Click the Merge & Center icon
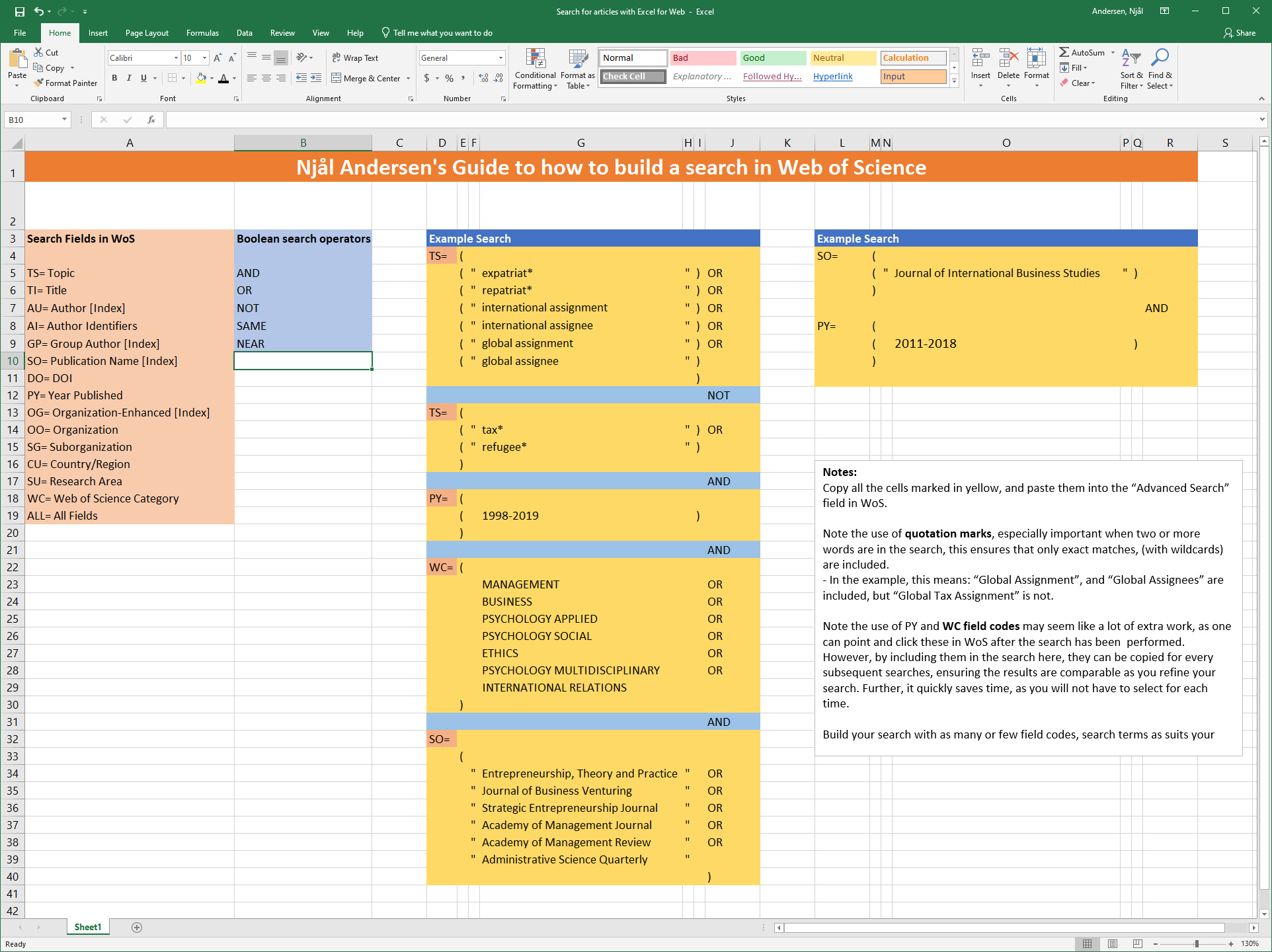 click(x=337, y=78)
